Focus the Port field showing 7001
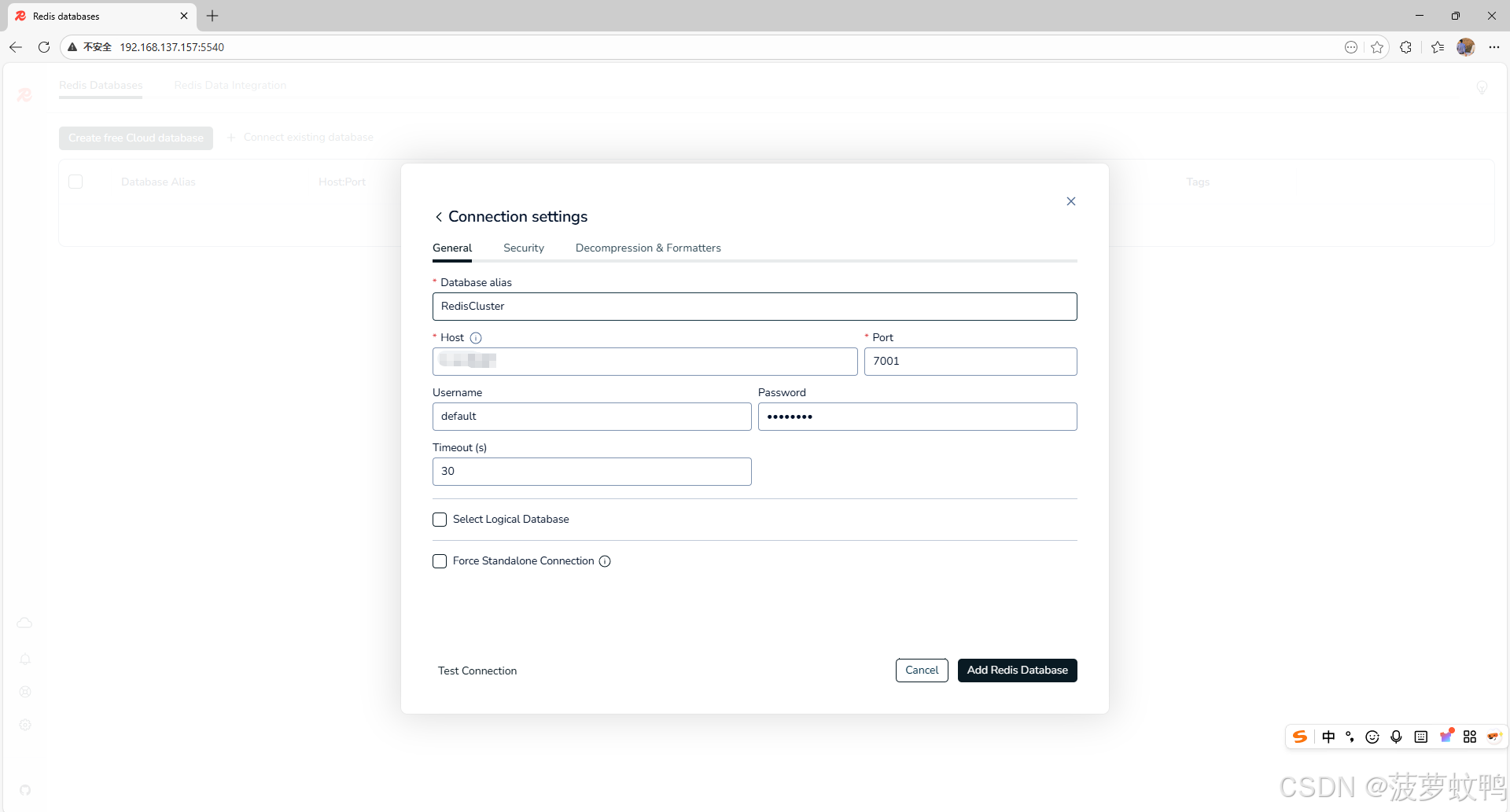 point(970,362)
